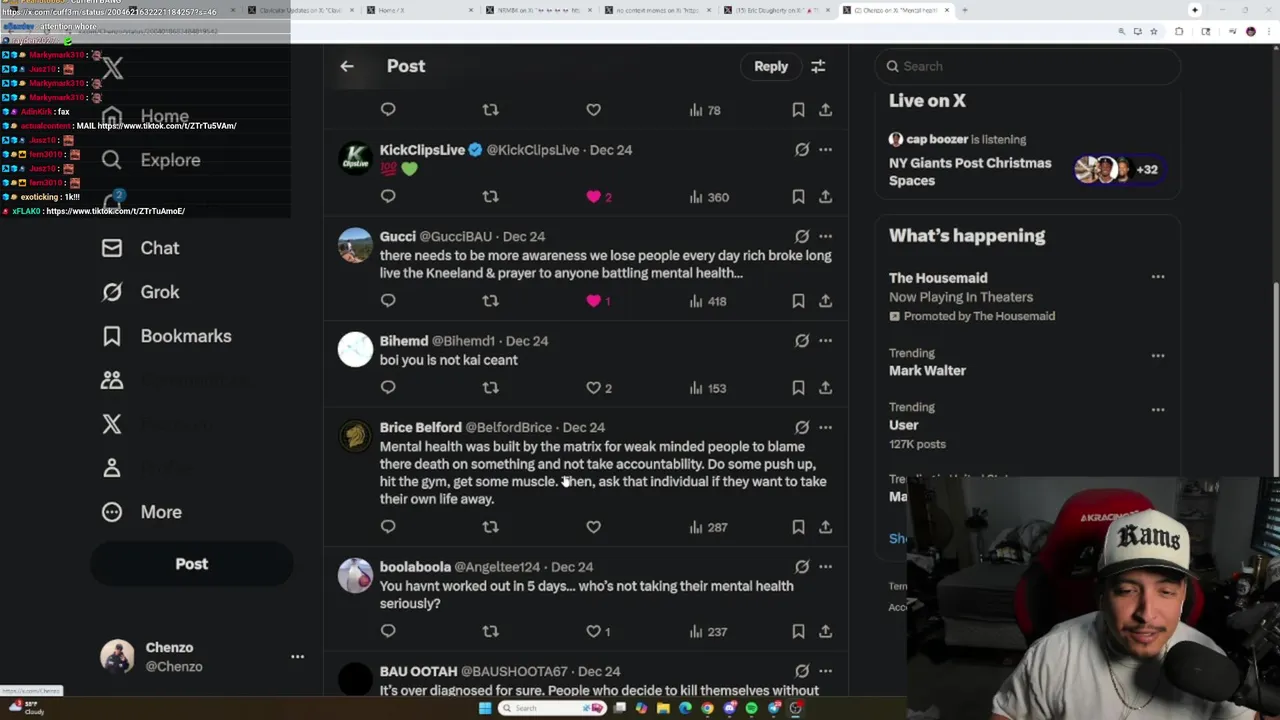
Task: Open more options for User trend
Action: (x=1158, y=409)
